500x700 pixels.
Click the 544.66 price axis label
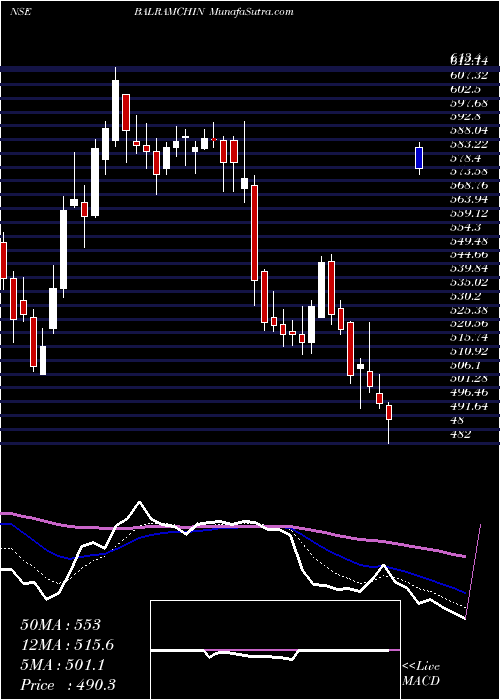coord(469,254)
